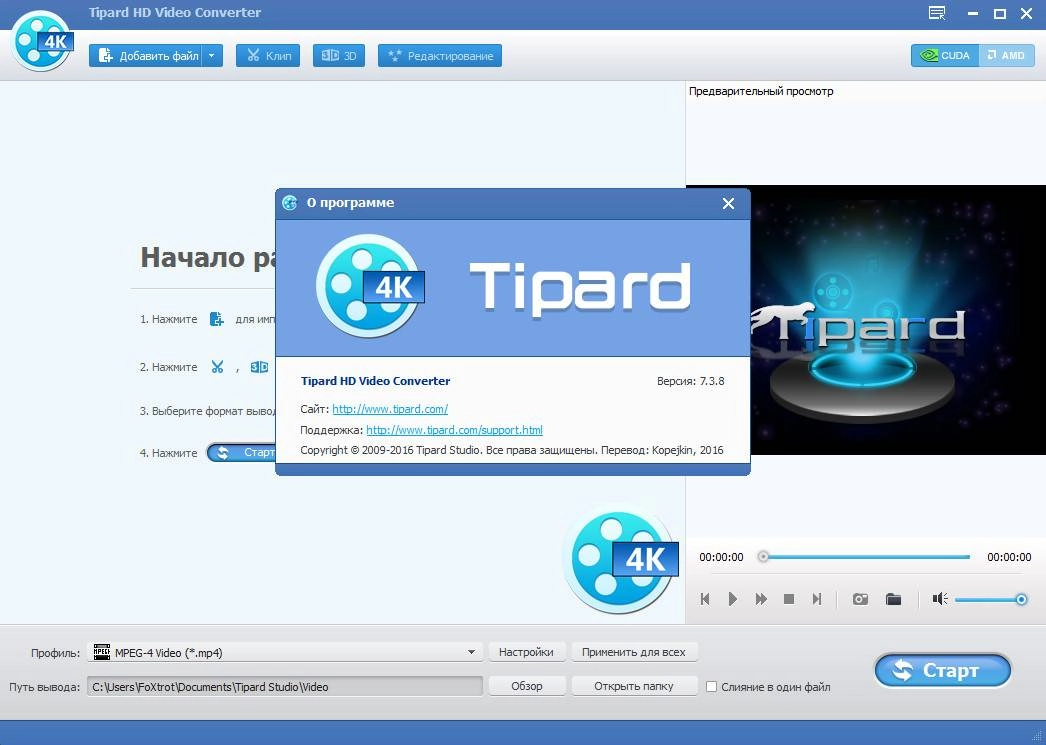
Task: Toggle AMD acceleration
Action: click(1007, 55)
